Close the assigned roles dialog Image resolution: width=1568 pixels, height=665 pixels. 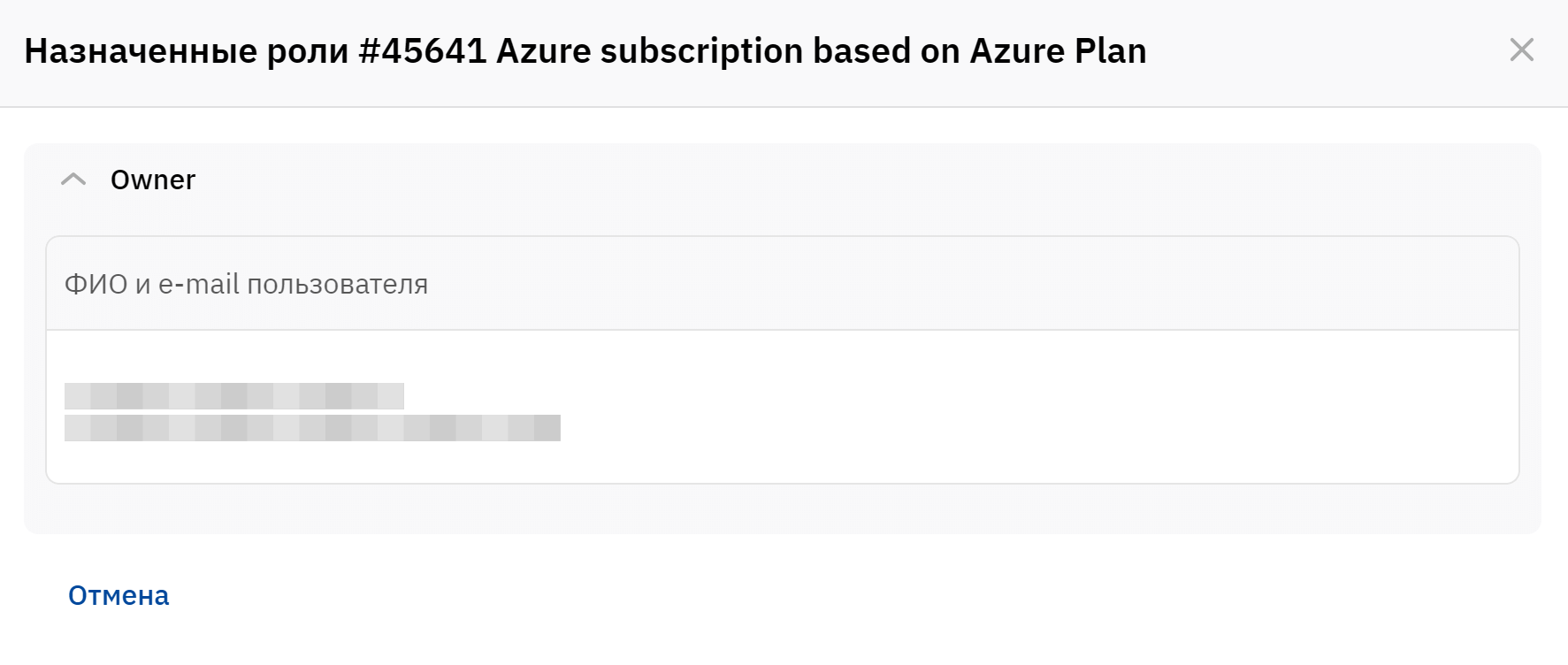coord(1521,50)
